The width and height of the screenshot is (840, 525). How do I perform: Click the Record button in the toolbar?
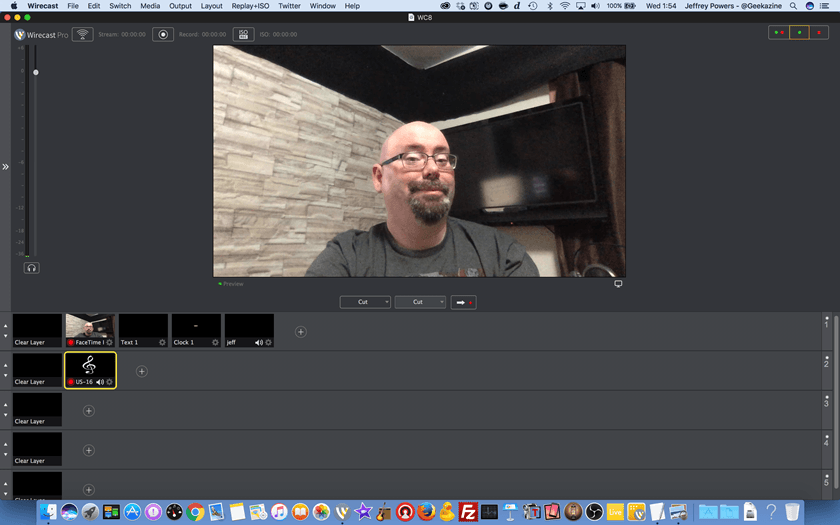click(163, 34)
